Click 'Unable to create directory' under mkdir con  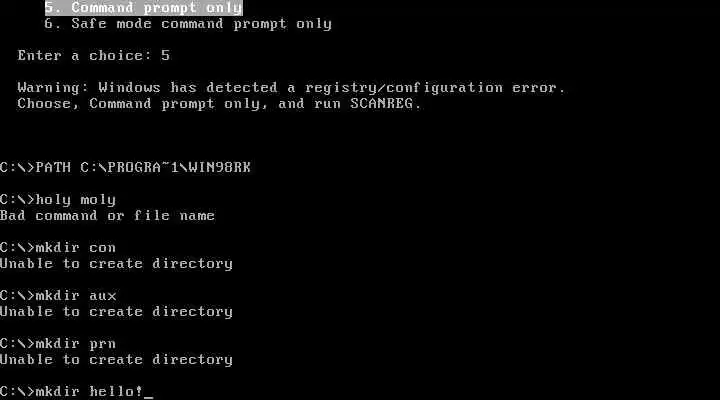117,264
